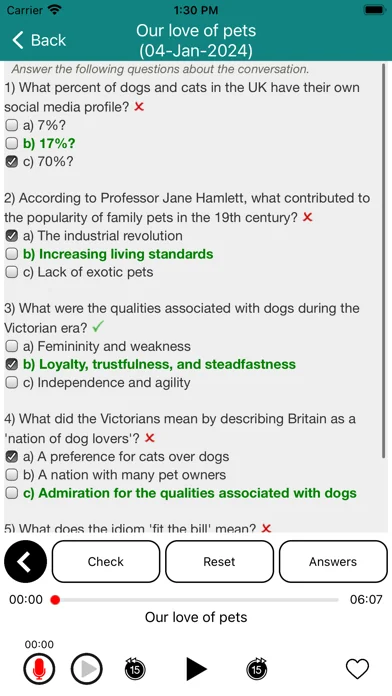Rewind audio by 15 seconds
The width and height of the screenshot is (392, 696).
135,669
